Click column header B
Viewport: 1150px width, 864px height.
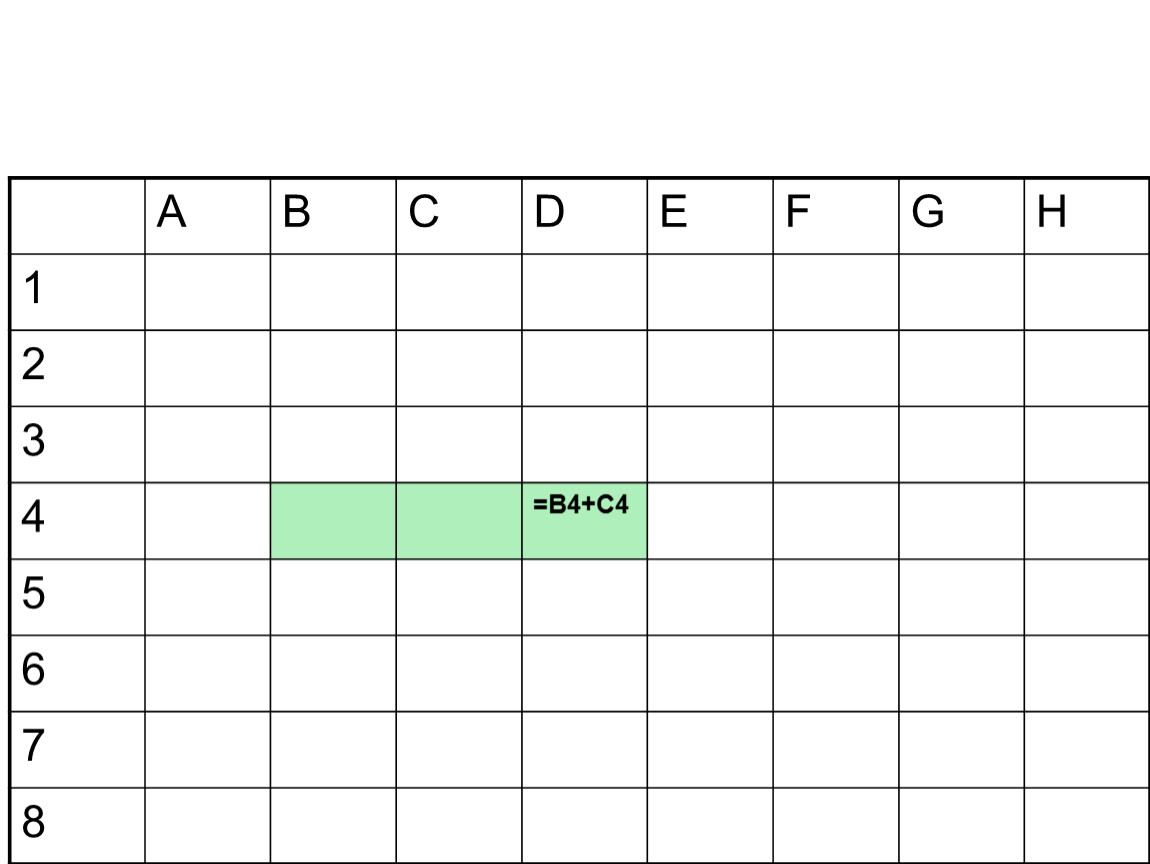click(x=333, y=216)
